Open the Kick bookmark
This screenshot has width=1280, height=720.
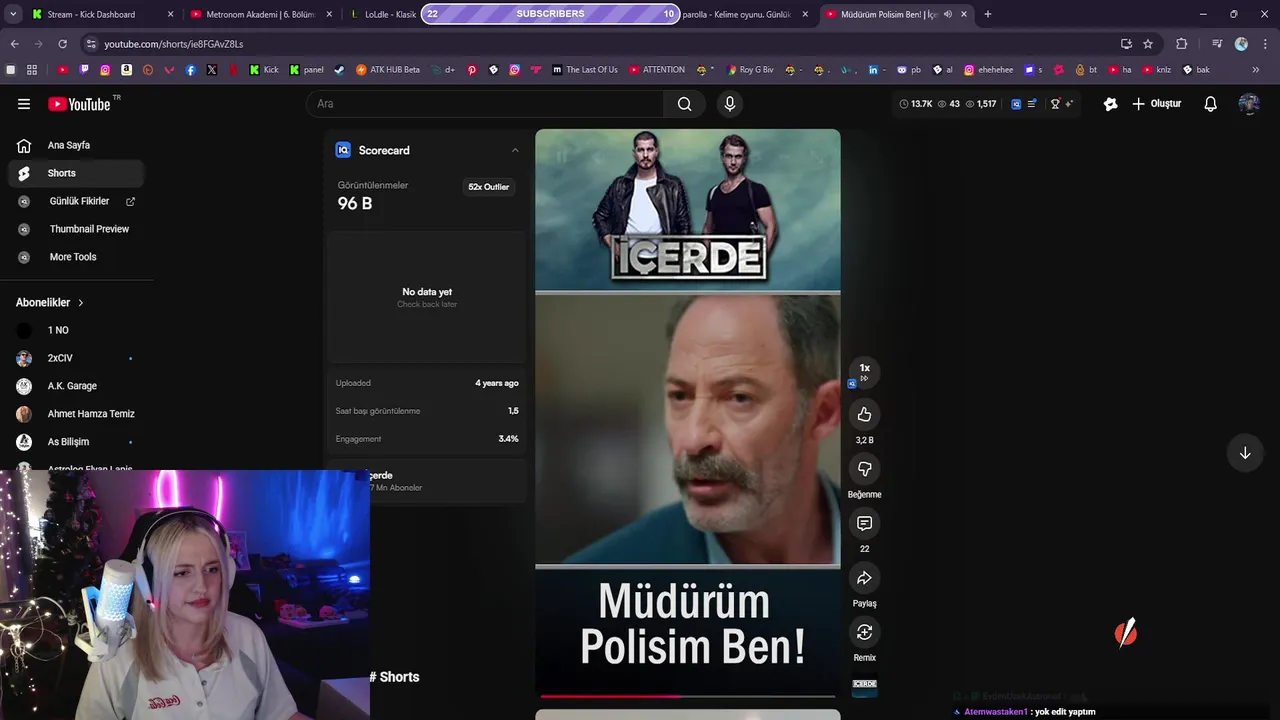264,70
